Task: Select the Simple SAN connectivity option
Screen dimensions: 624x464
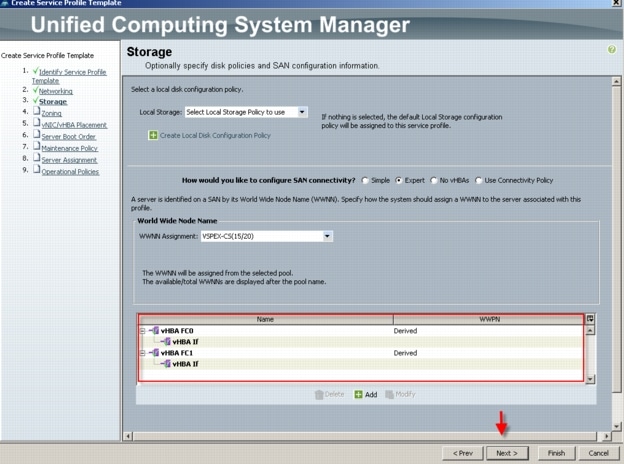Action: click(x=365, y=180)
